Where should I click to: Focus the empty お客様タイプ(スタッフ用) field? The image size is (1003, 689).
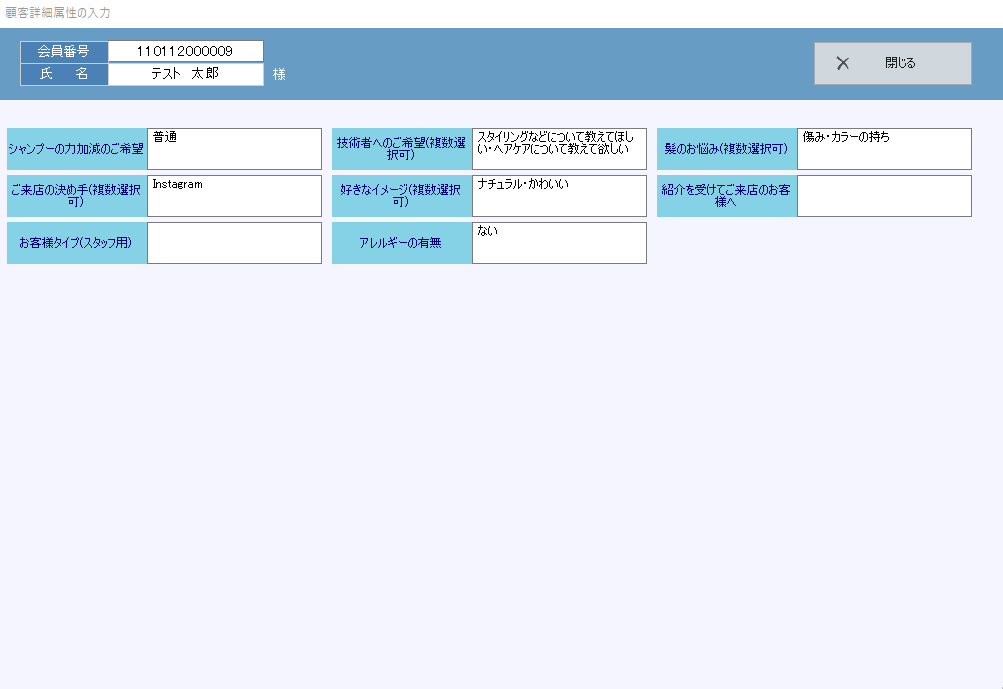point(234,243)
